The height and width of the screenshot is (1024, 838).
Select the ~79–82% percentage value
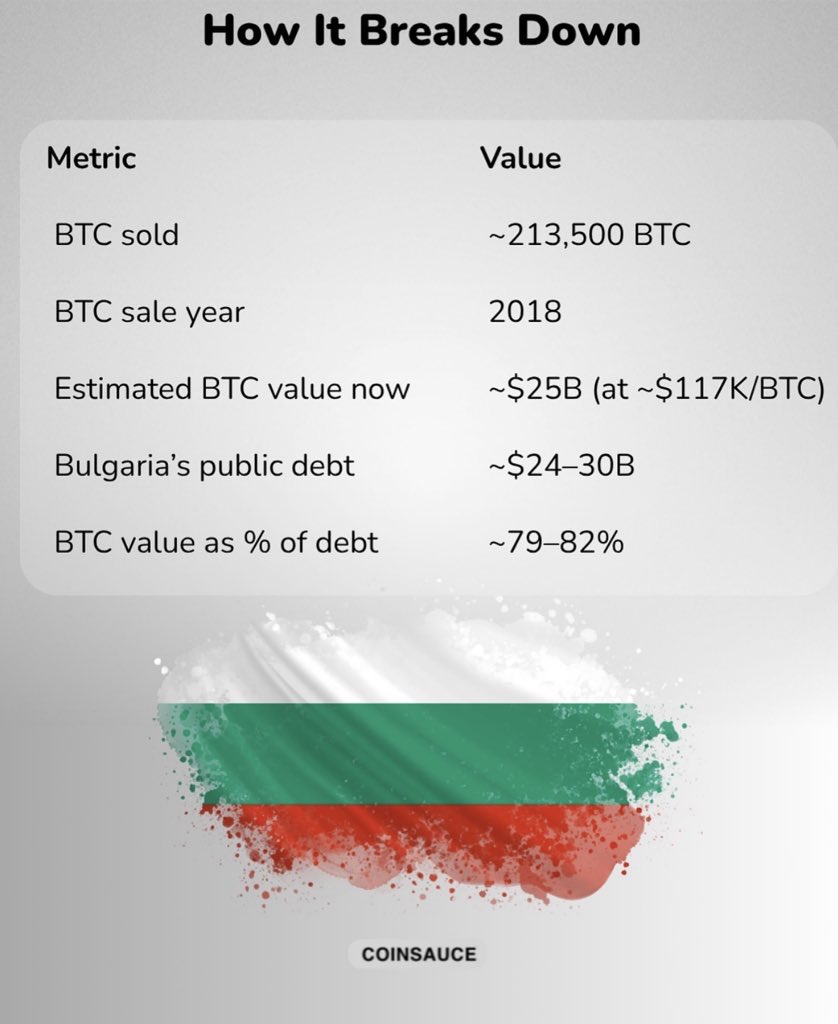pyautogui.click(x=556, y=543)
